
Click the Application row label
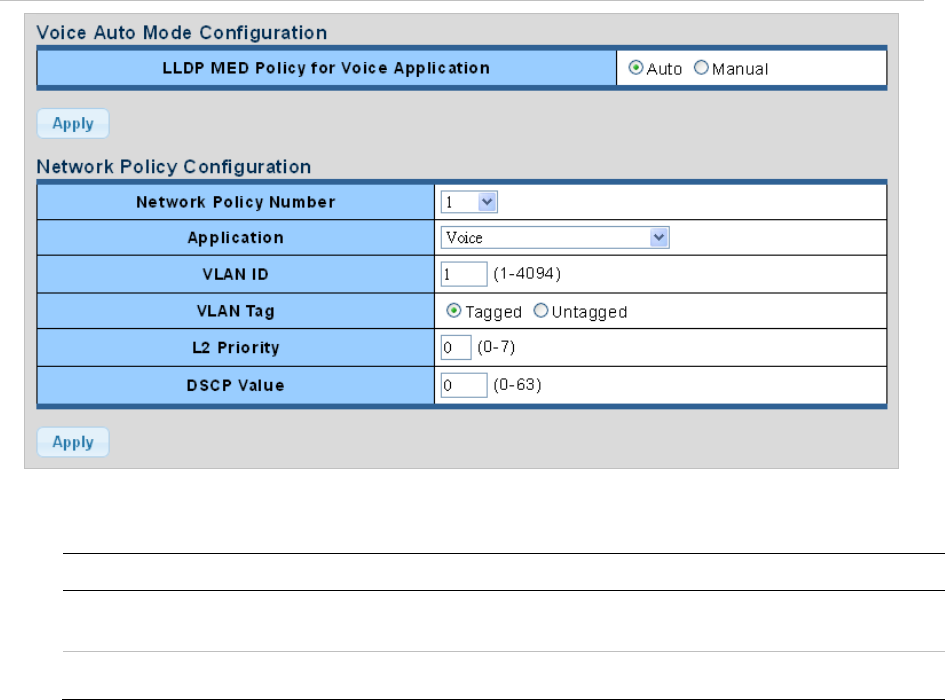(x=235, y=238)
